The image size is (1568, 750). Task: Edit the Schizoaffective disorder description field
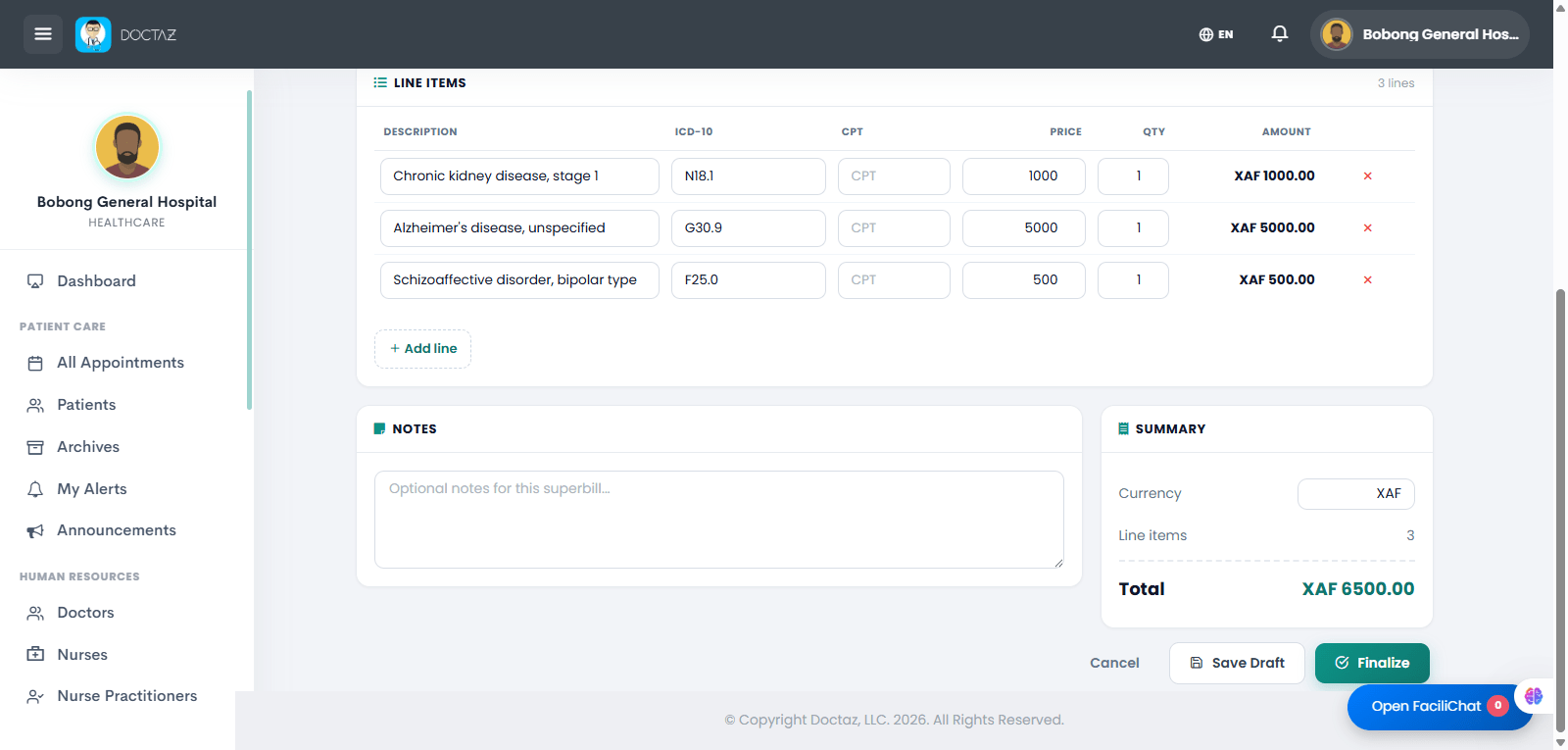(x=519, y=280)
